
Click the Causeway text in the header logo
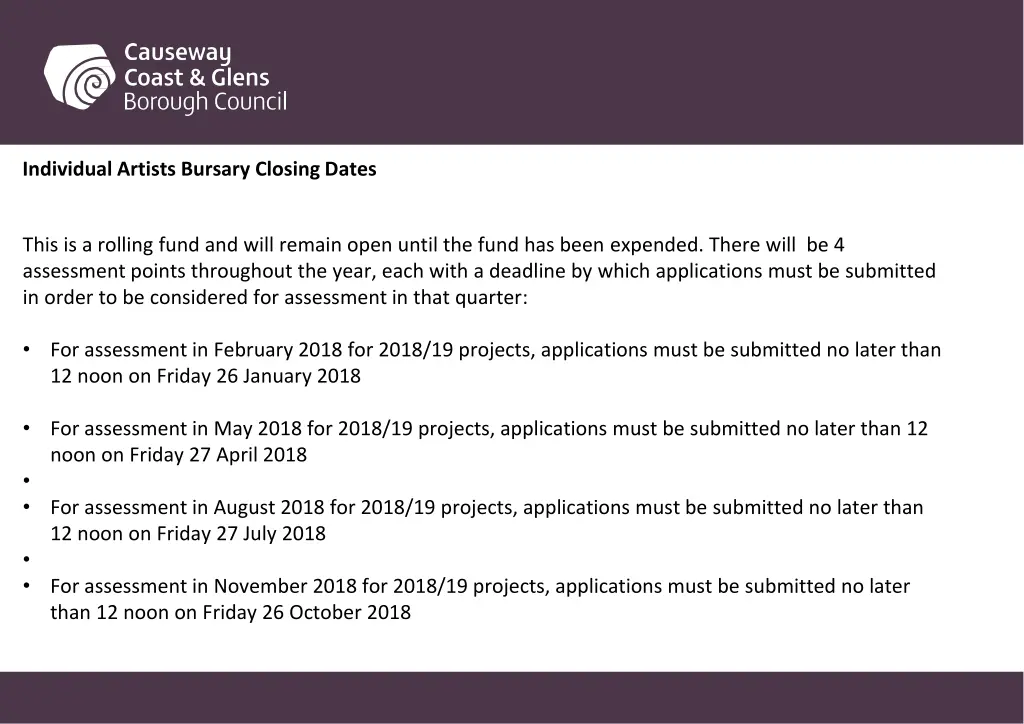(178, 54)
